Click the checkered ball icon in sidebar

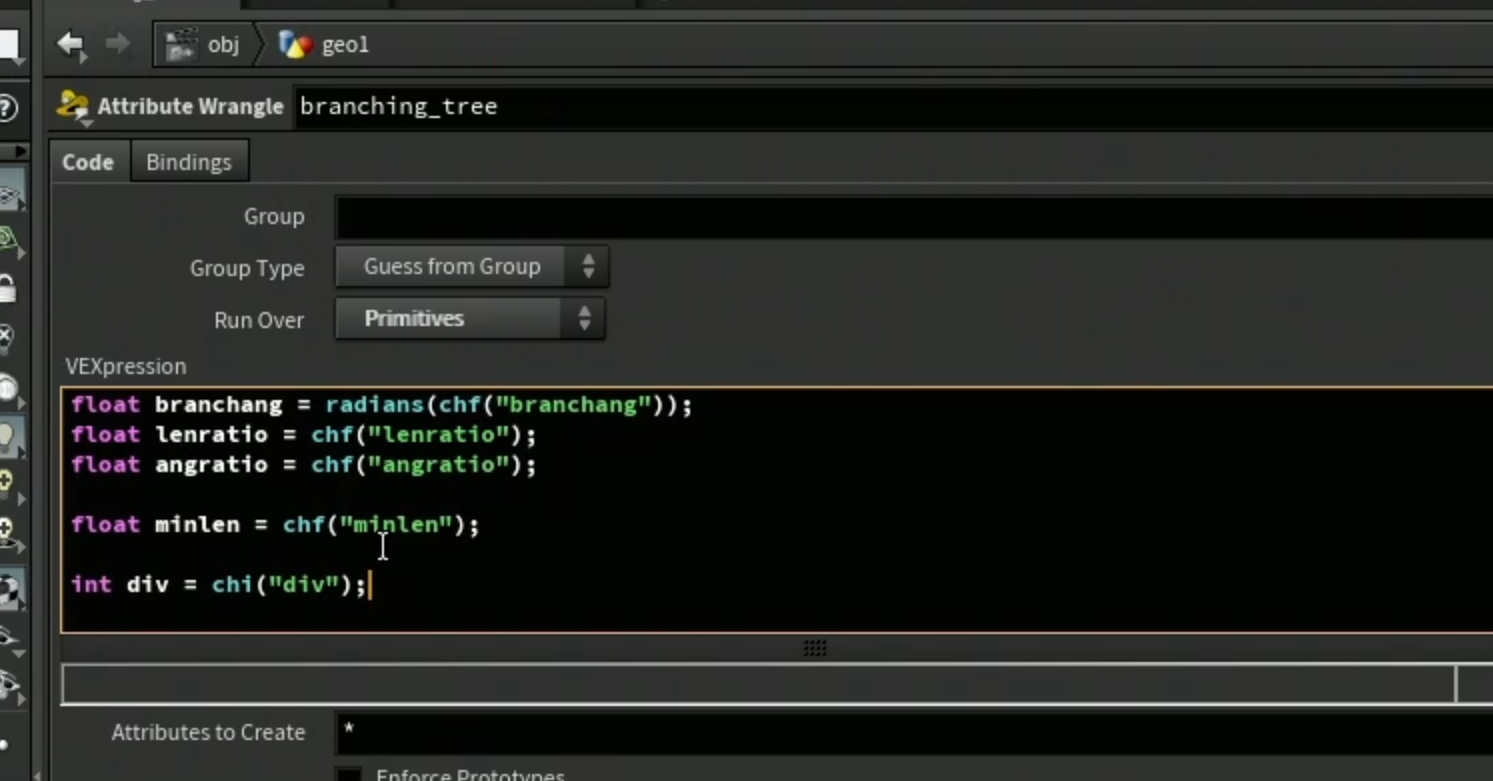coord(10,590)
